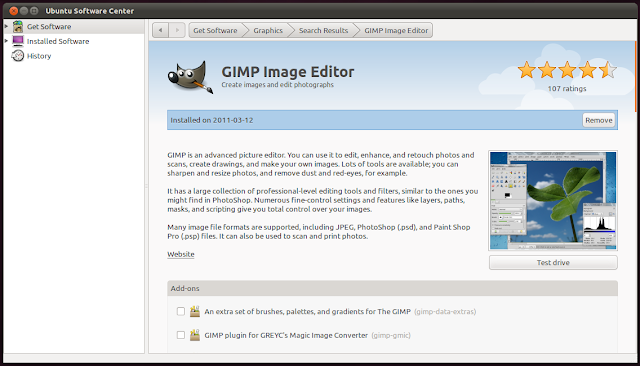Open the GIMP screenshot thumbnail

(x=553, y=200)
